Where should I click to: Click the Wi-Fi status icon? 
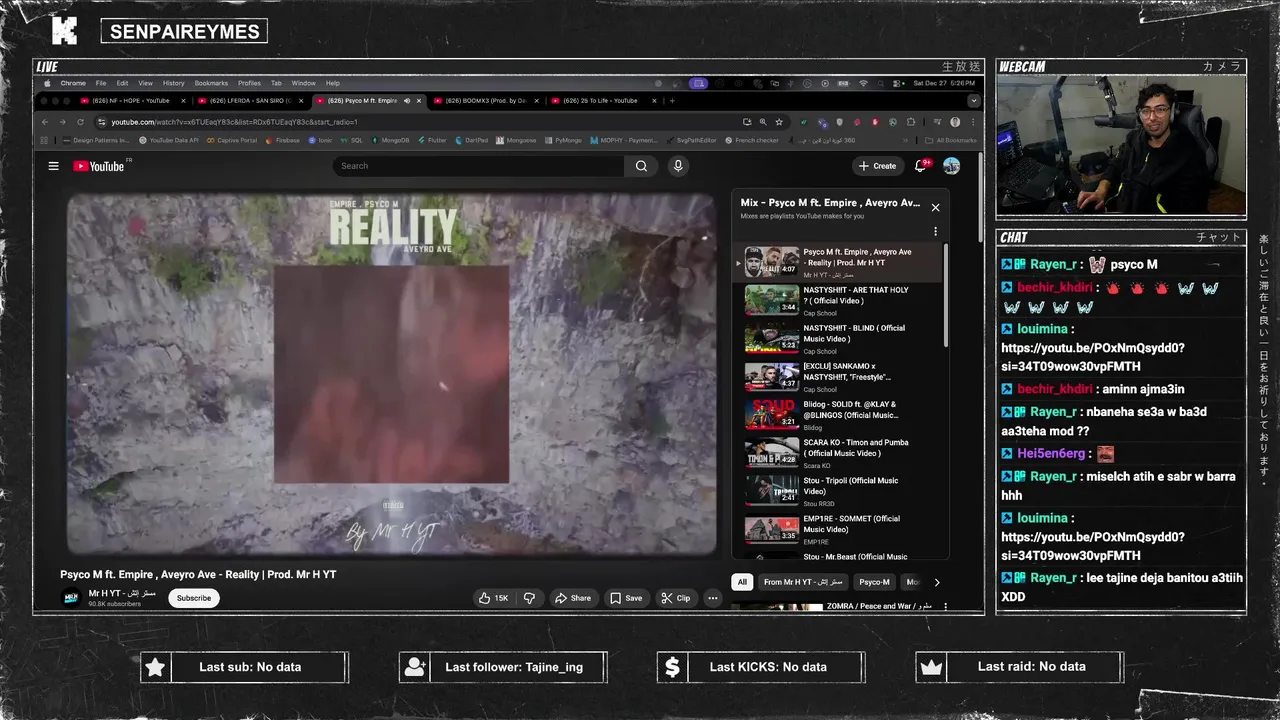864,83
